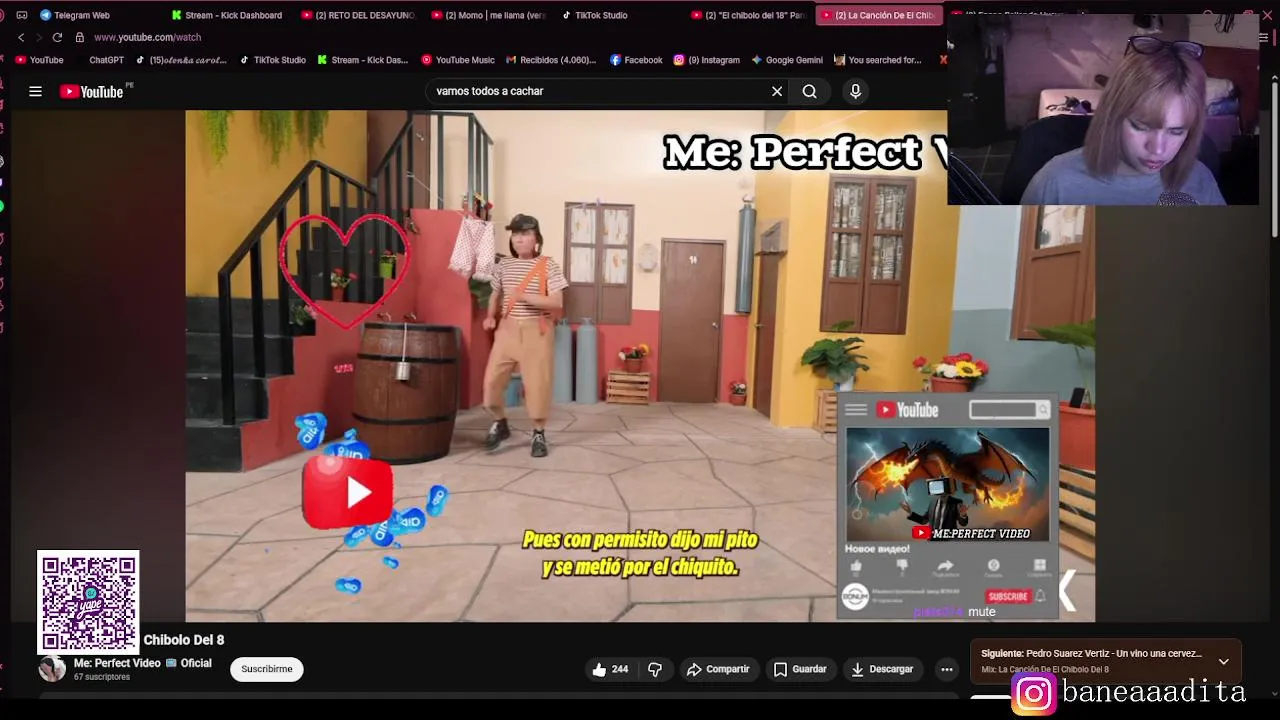Image resolution: width=1280 pixels, height=720 pixels.
Task: Go forward in the browser
Action: pyautogui.click(x=39, y=37)
